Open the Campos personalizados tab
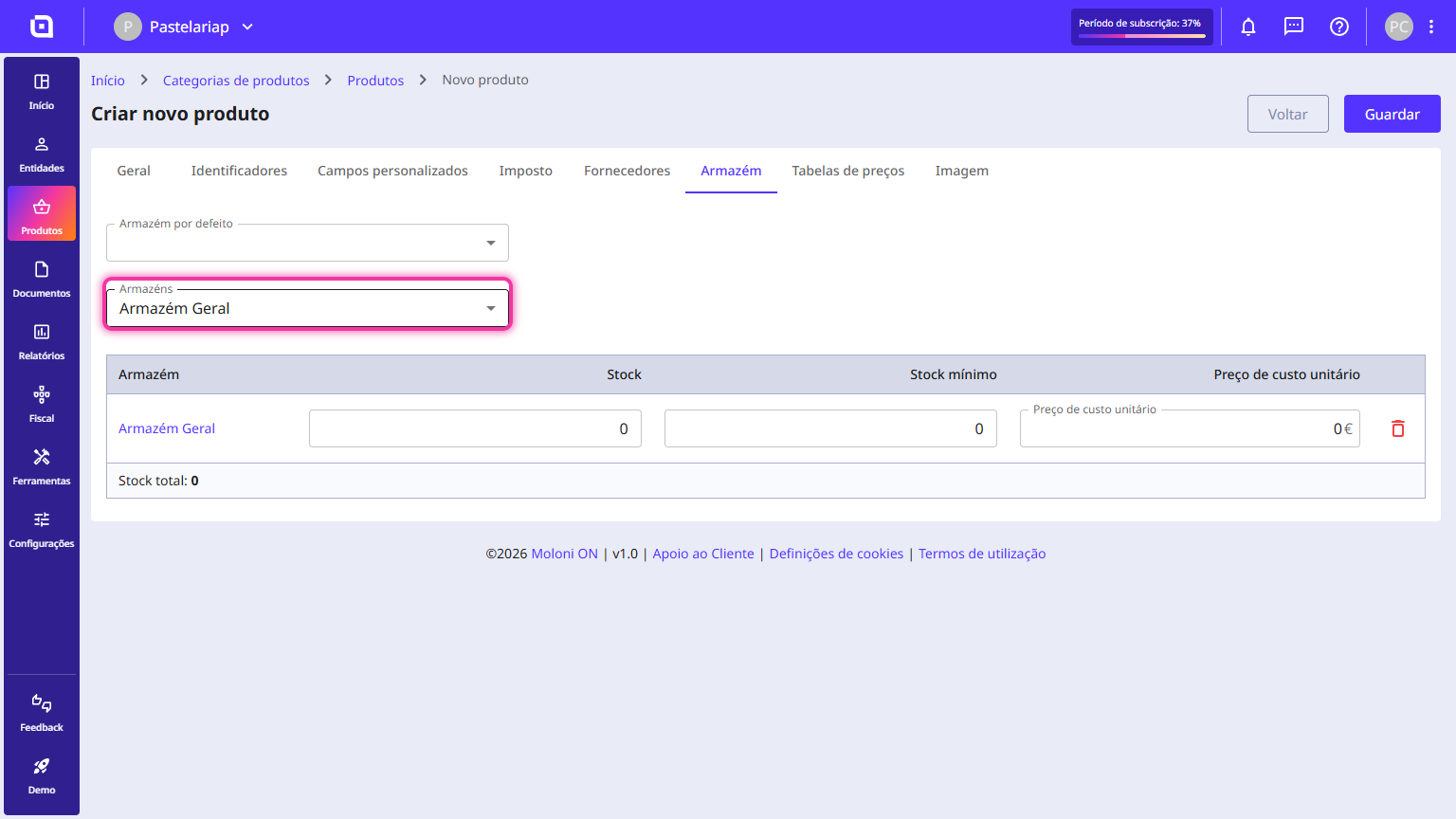The width and height of the screenshot is (1456, 819). click(392, 171)
